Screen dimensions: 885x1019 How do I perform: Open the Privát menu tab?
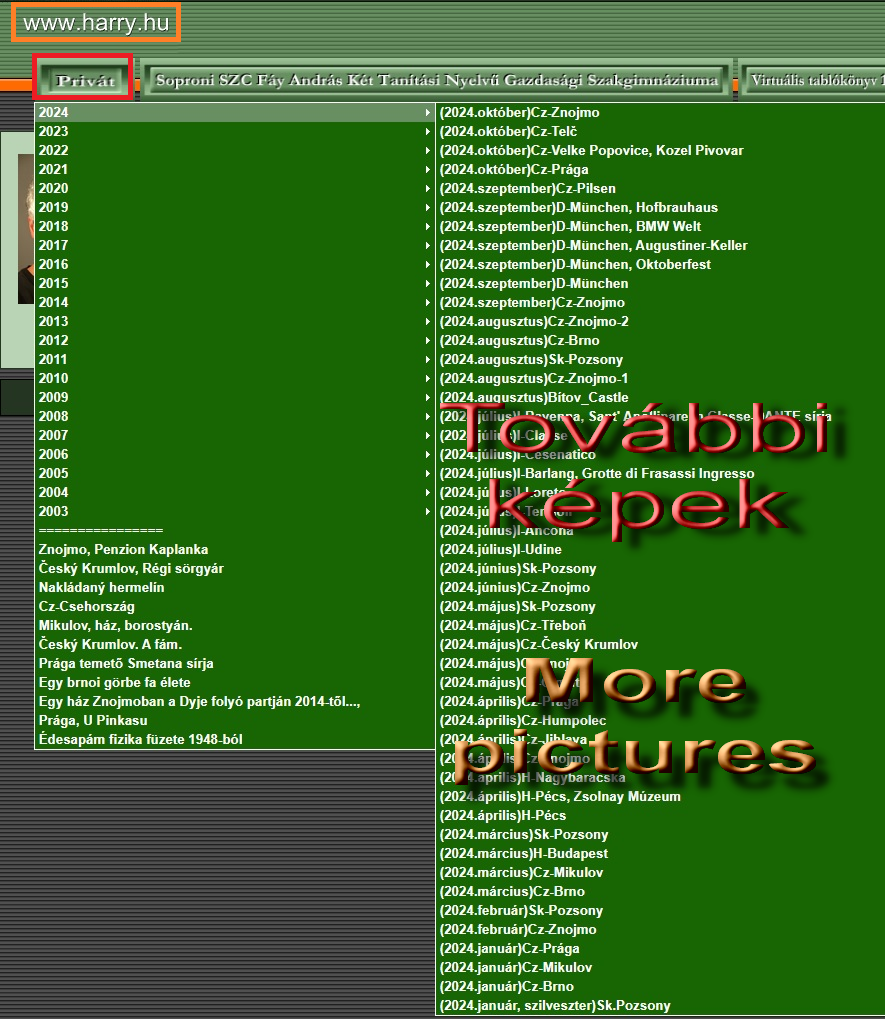point(84,80)
